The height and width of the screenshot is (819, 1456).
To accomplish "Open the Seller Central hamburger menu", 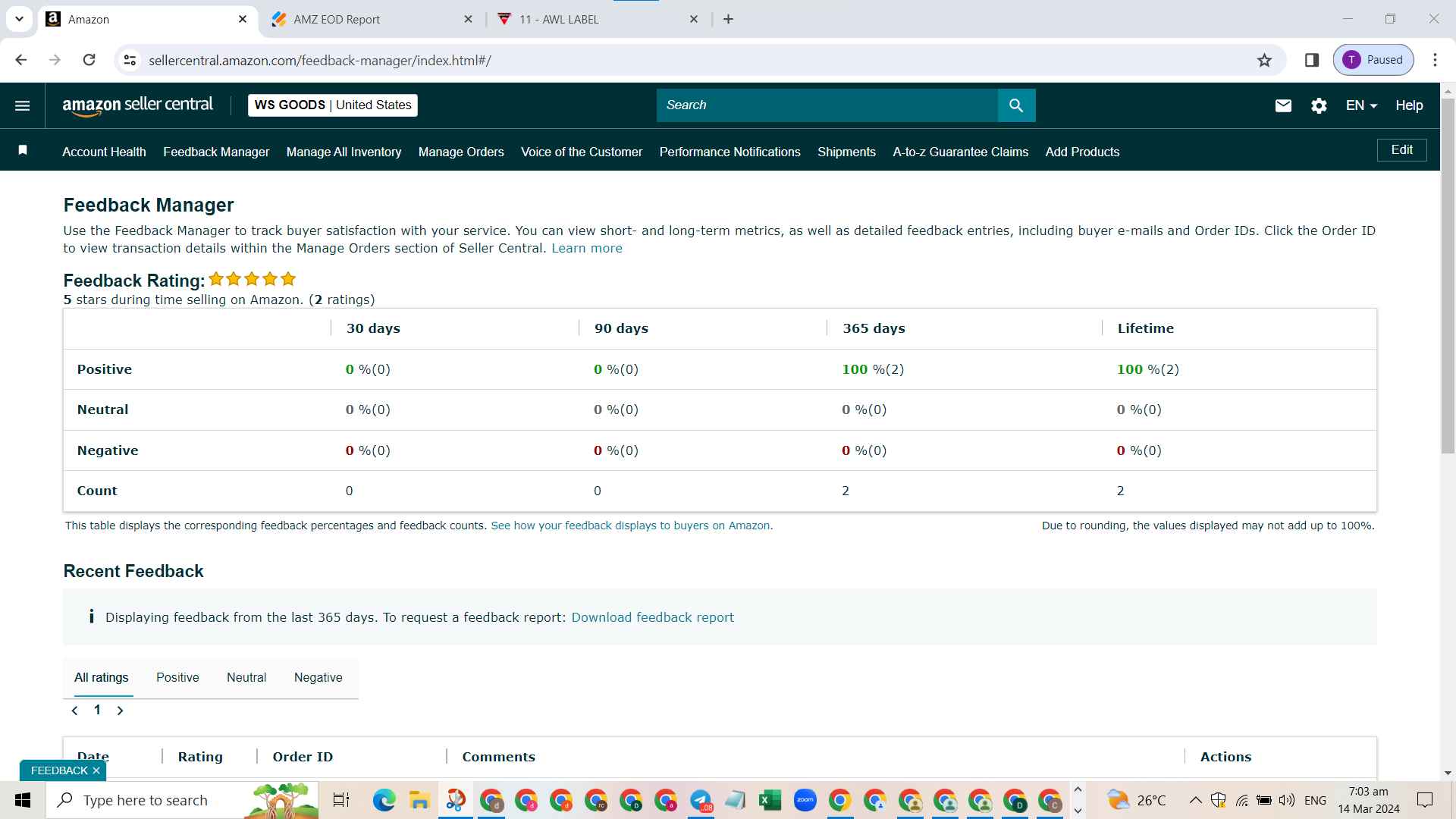I will (x=23, y=105).
